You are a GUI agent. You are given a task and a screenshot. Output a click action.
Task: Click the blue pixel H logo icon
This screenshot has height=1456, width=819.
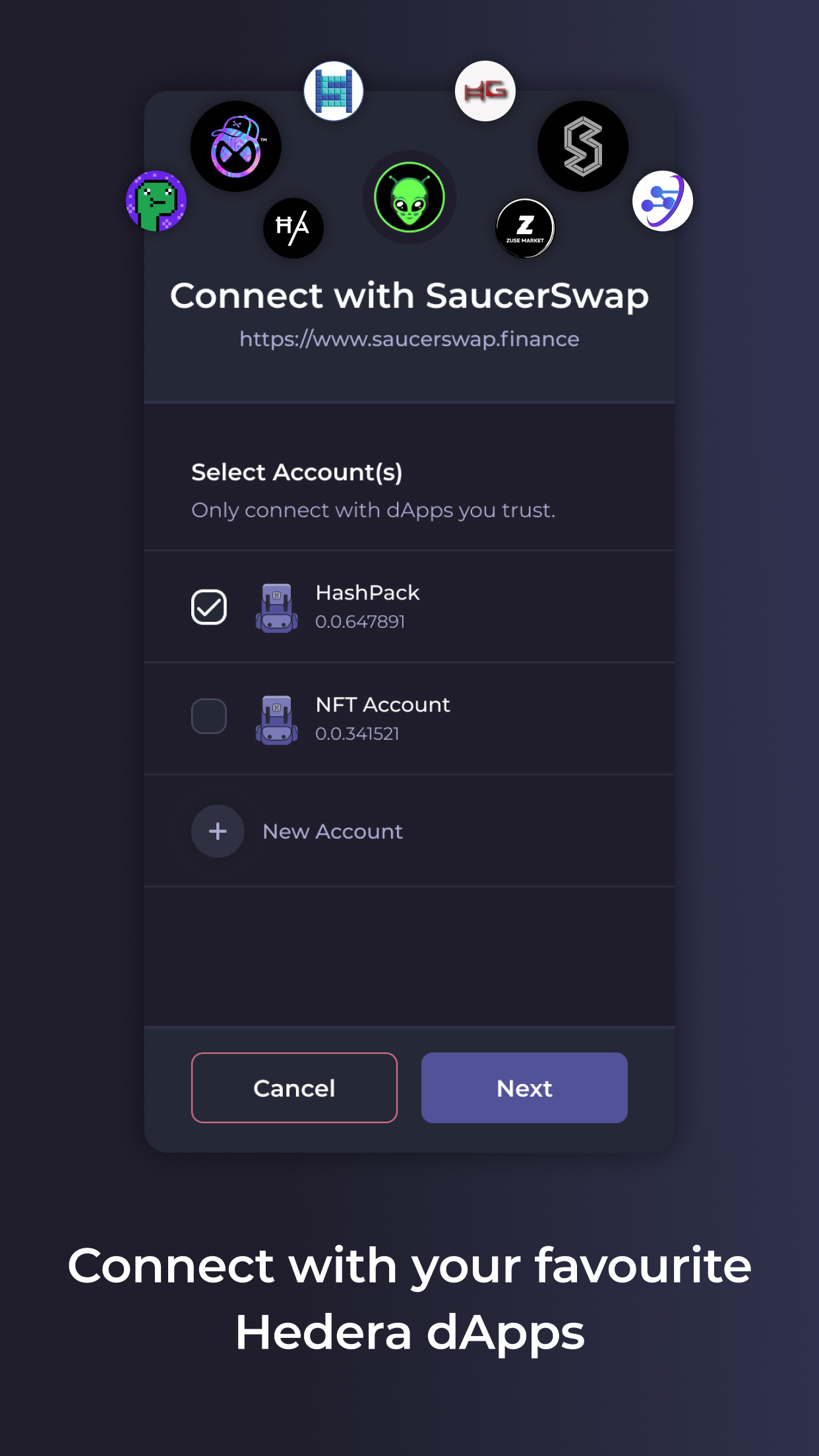[334, 91]
